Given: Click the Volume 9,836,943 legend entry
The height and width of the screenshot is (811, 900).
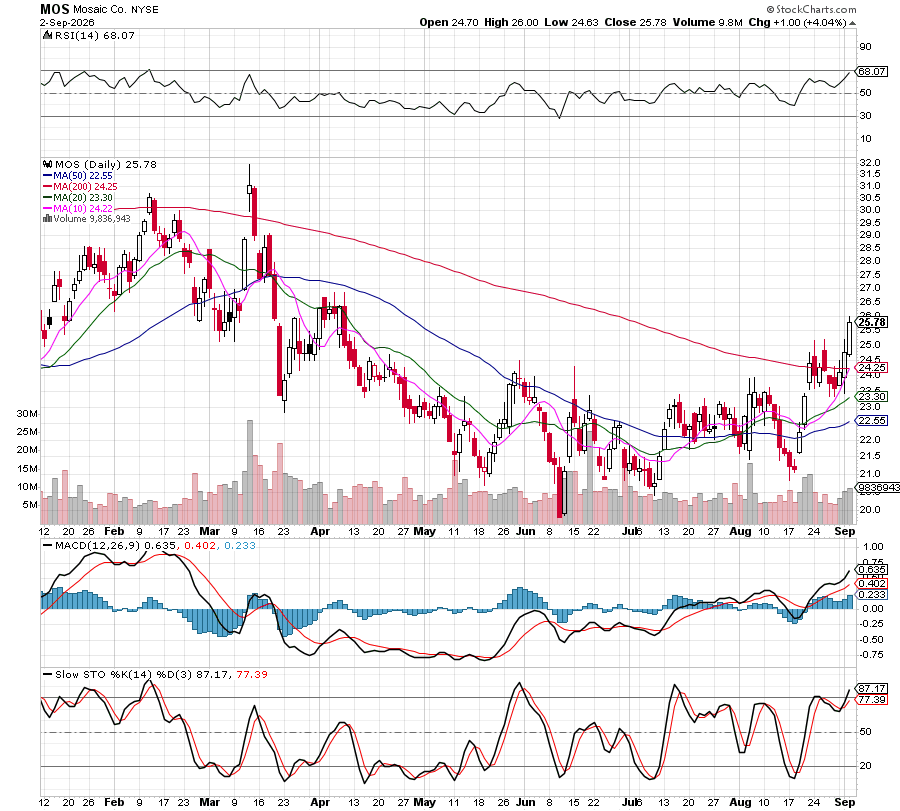Looking at the screenshot, I should coord(92,219).
